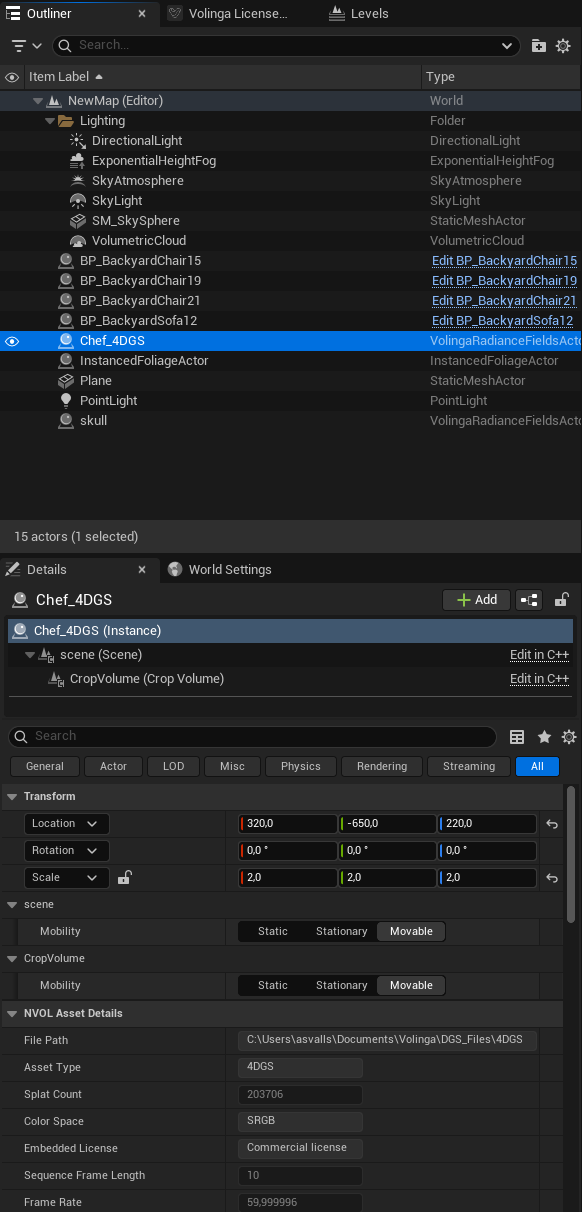Open Outliner settings gear
The height and width of the screenshot is (1212, 582).
pyautogui.click(x=564, y=46)
